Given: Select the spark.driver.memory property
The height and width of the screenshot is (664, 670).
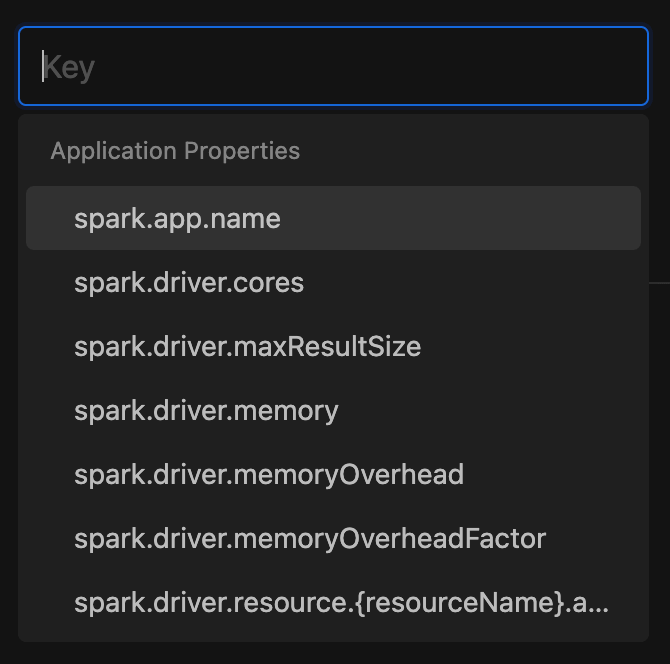Looking at the screenshot, I should tap(333, 410).
